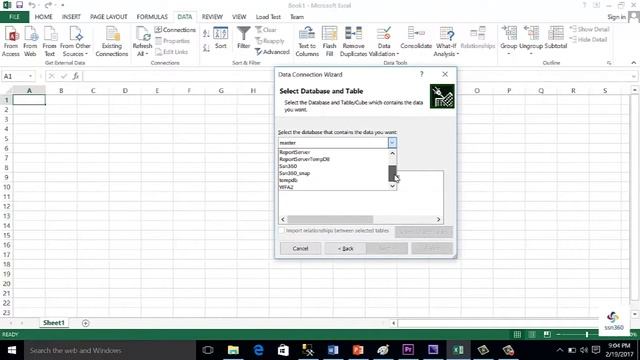Open the FILE tab
The height and width of the screenshot is (360, 640).
click(14, 17)
